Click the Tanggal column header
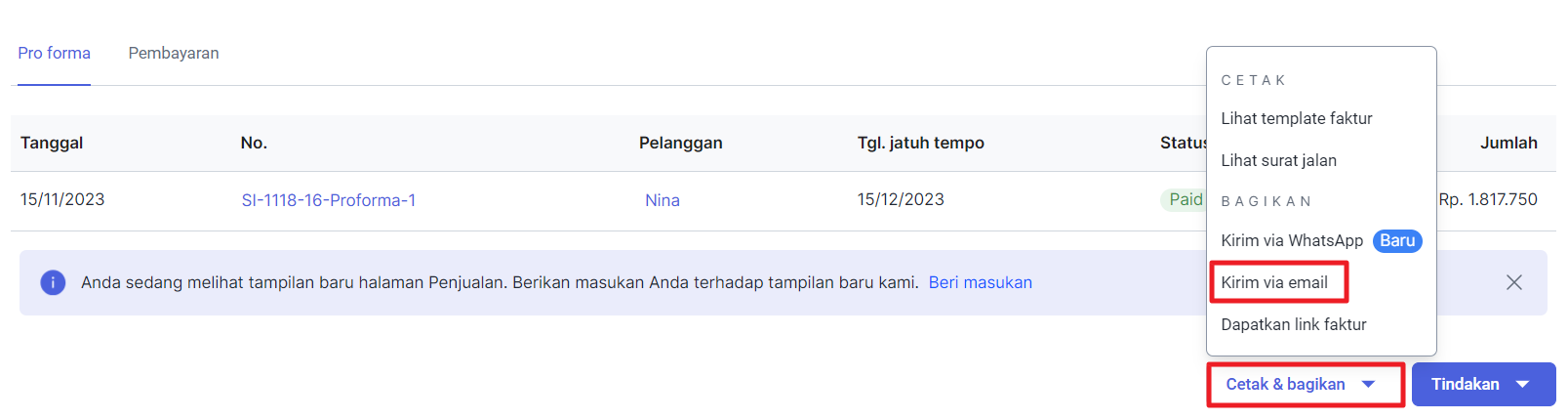Viewport: 1568px width, 419px height. point(52,143)
